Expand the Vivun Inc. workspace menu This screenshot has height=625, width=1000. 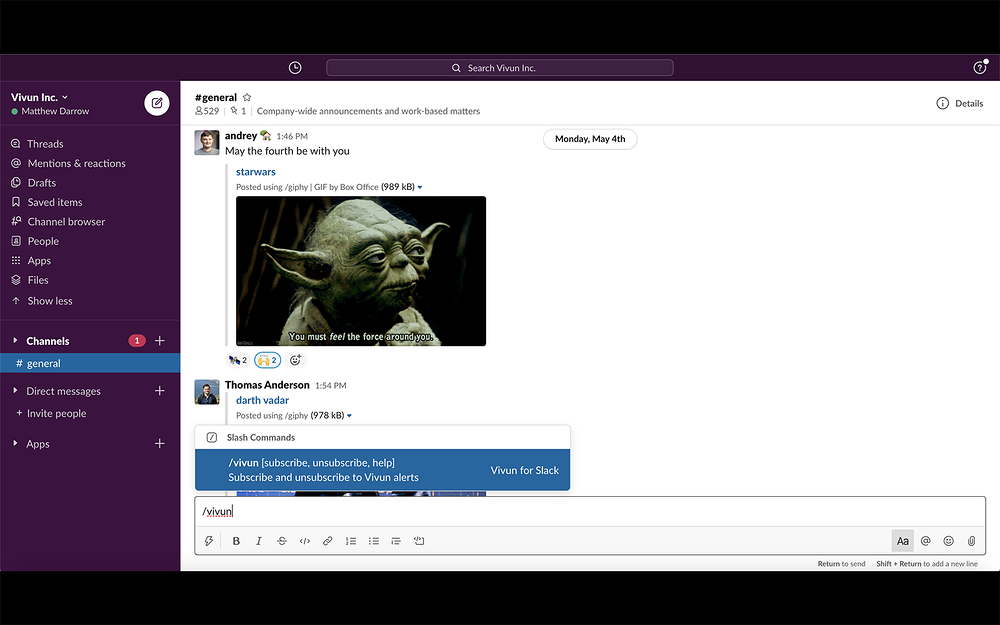tap(40, 97)
